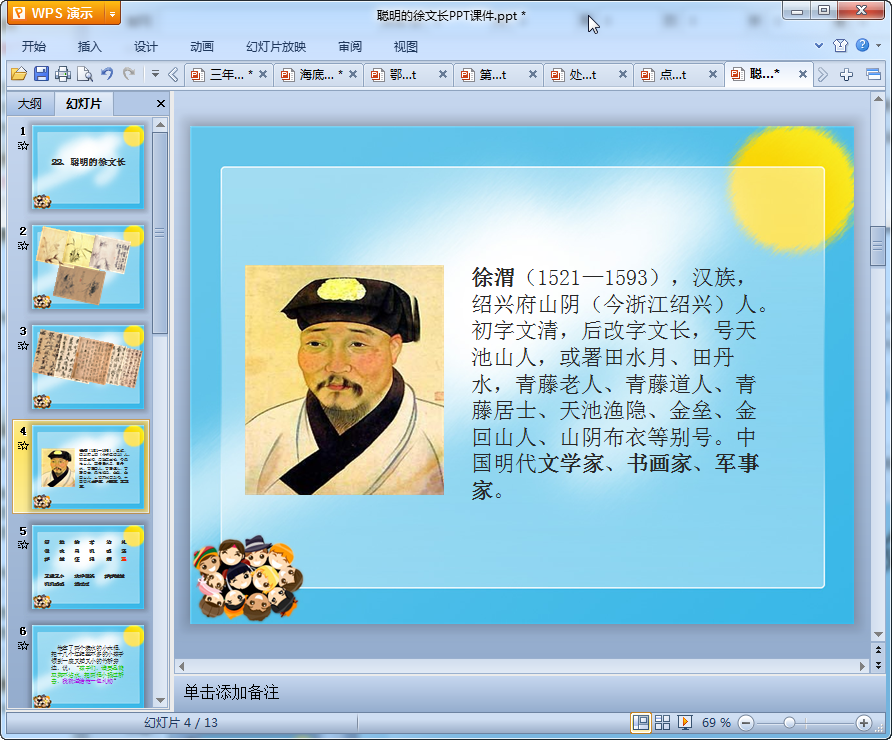Increase zoom with the plus button

[x=864, y=723]
